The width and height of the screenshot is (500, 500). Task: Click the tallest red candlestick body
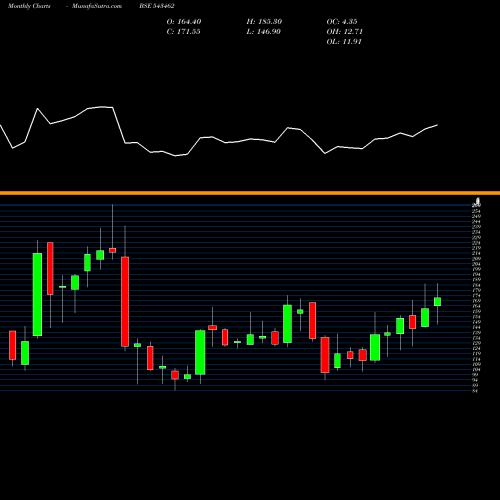pyautogui.click(x=125, y=302)
